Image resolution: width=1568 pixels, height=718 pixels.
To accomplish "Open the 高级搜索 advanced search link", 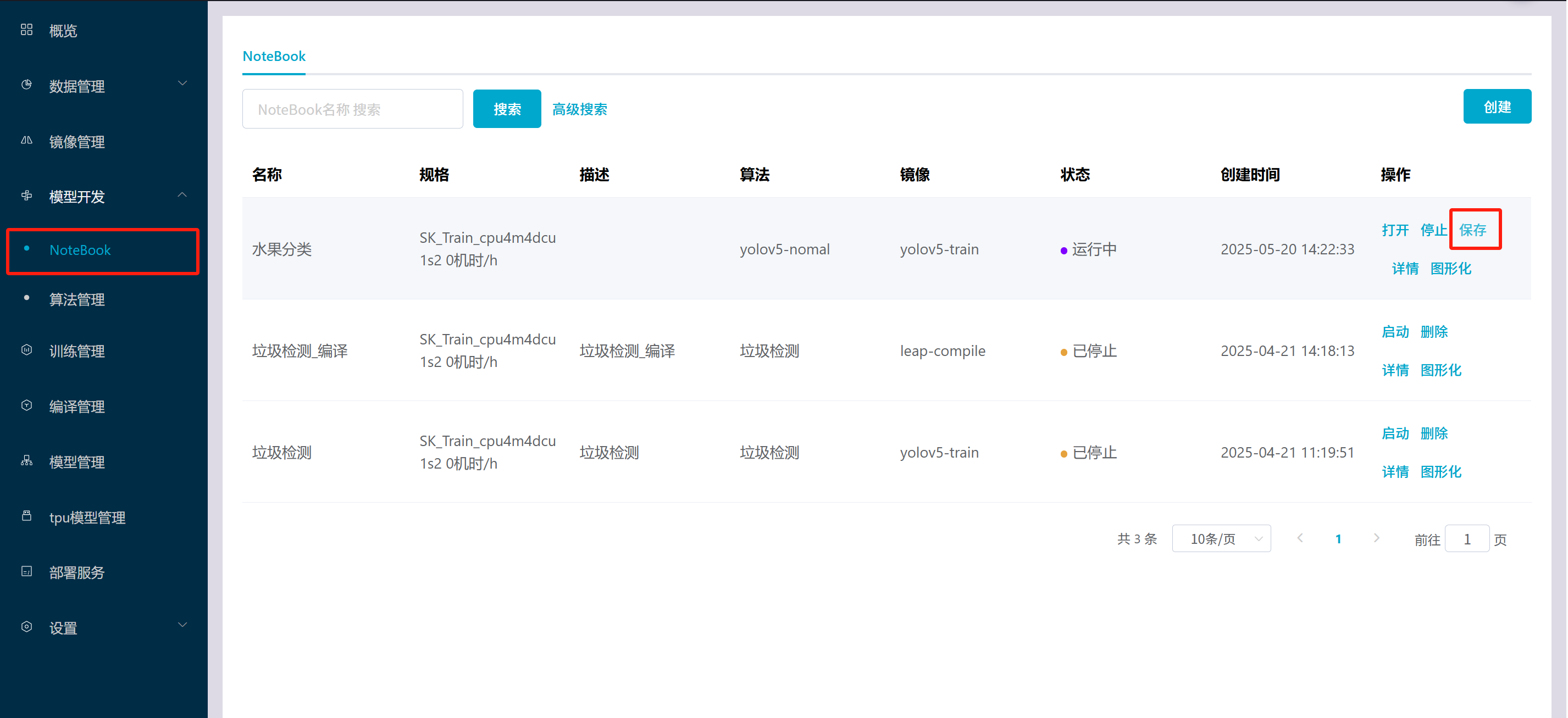I will click(x=579, y=109).
